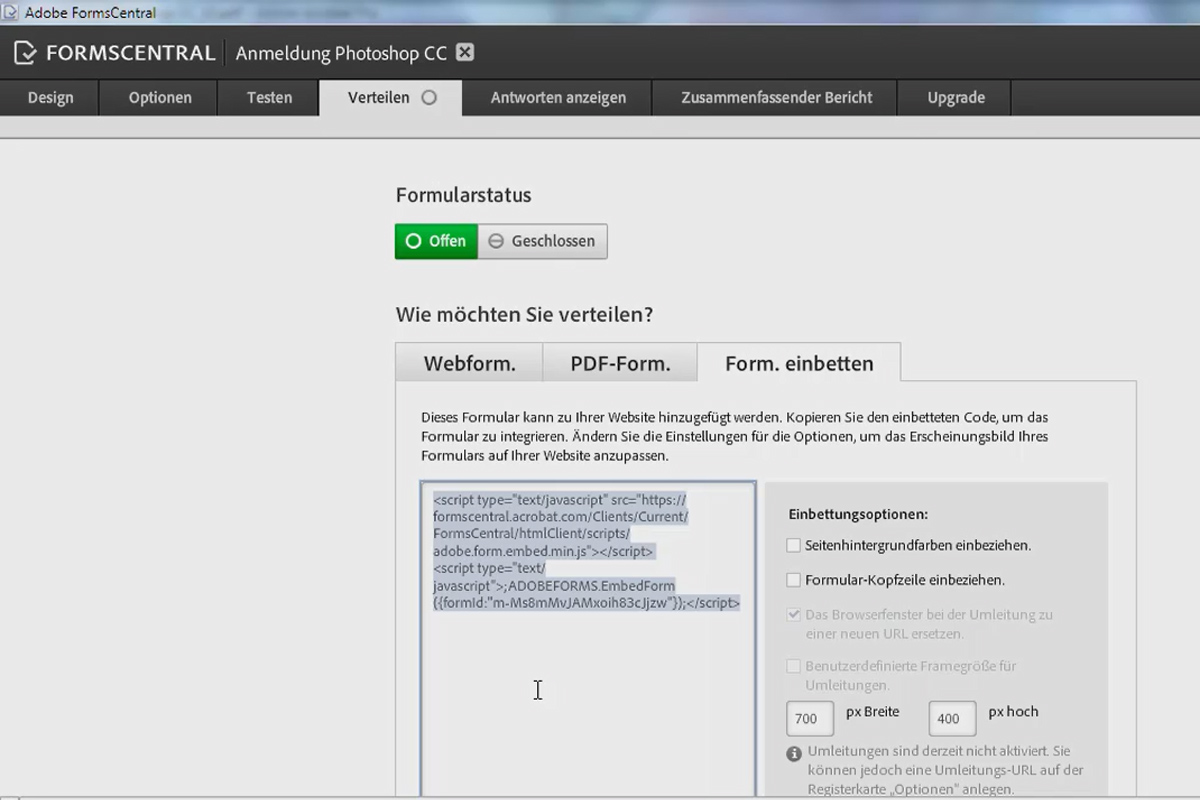
Task: Set form status to Geschlossen
Action: (542, 241)
